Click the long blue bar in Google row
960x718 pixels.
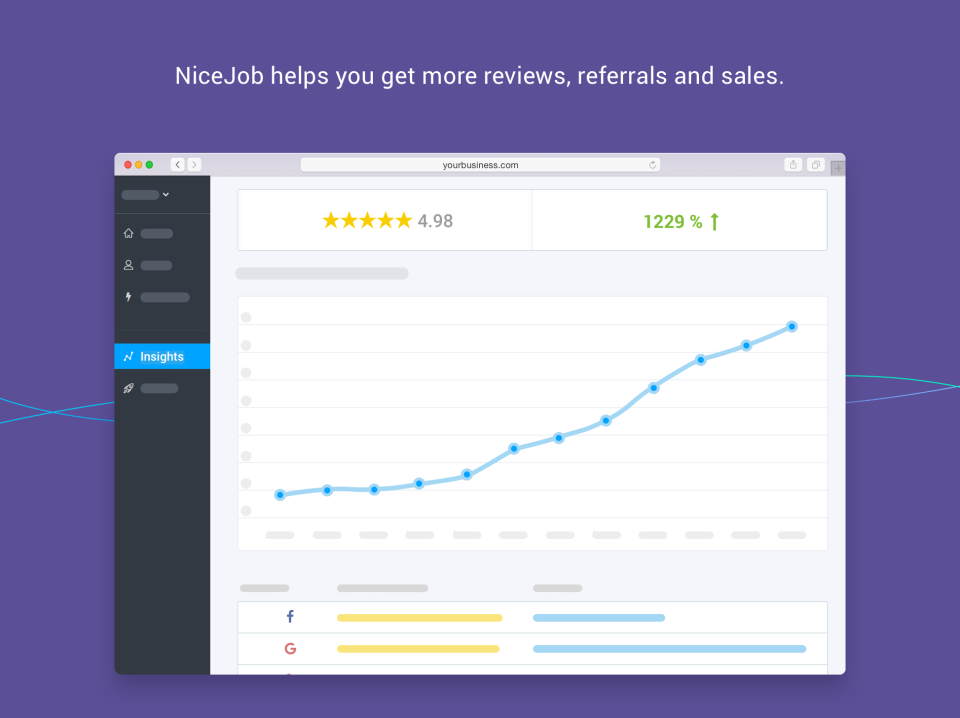(x=670, y=649)
